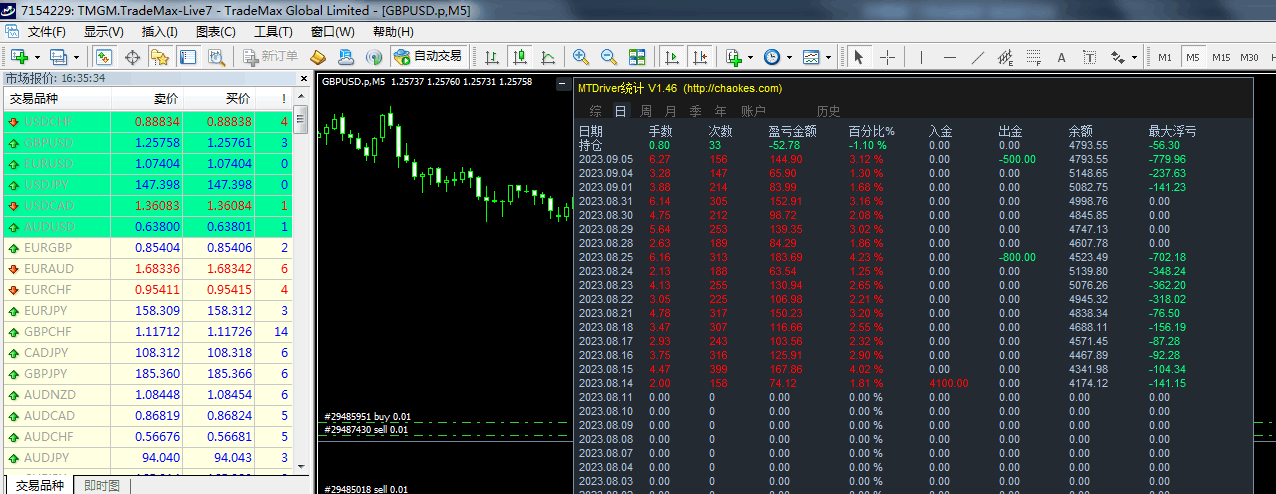Switch chart timeframe to M15

click(1221, 57)
